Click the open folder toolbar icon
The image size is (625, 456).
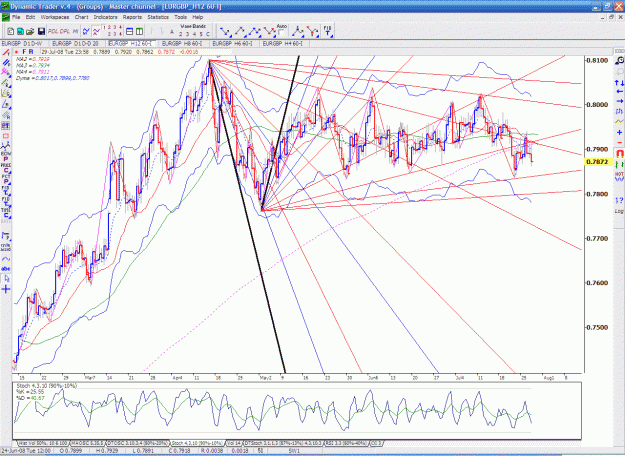pyautogui.click(x=30, y=31)
